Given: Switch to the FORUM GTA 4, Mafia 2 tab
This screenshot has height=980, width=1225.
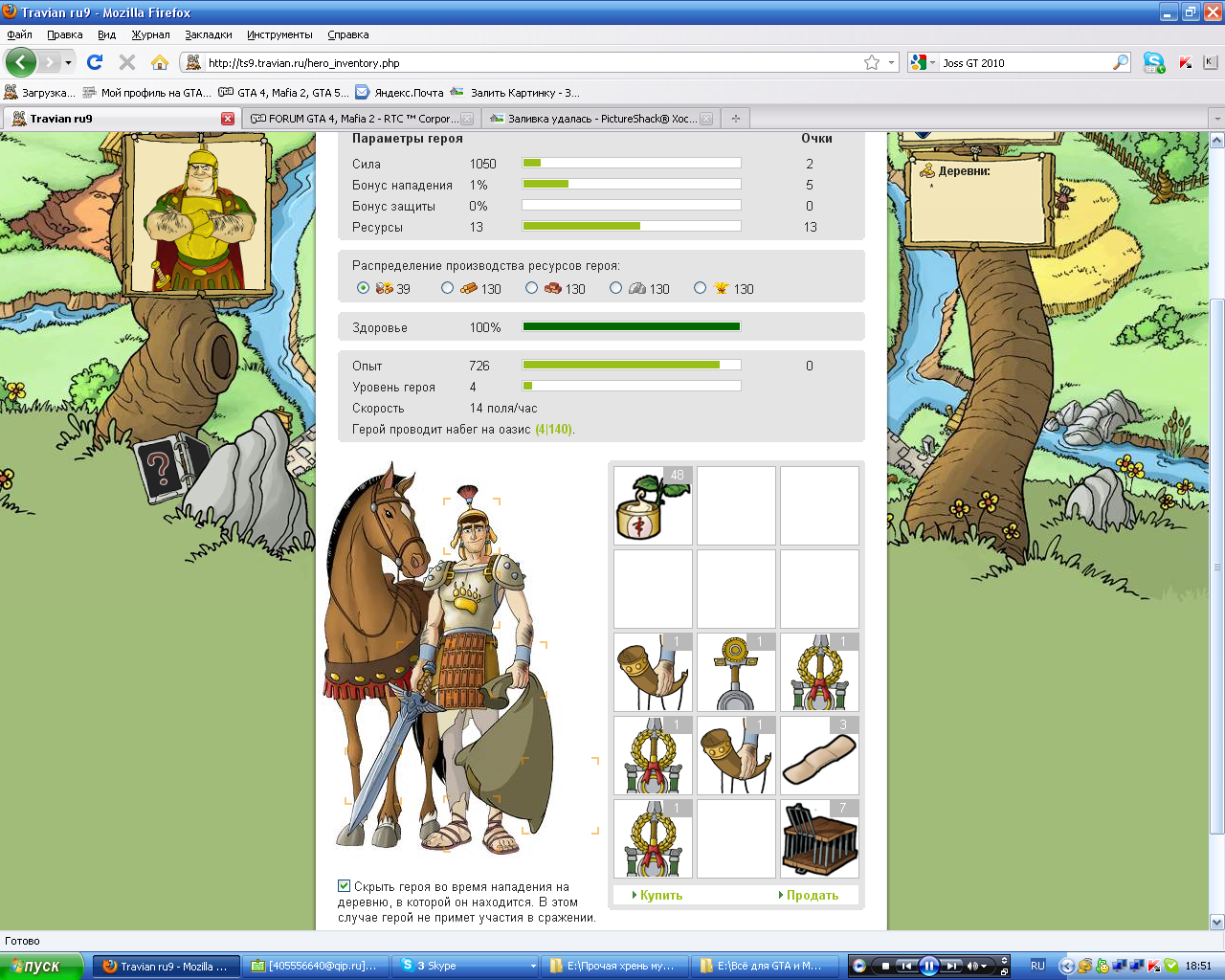Looking at the screenshot, I should [361, 119].
